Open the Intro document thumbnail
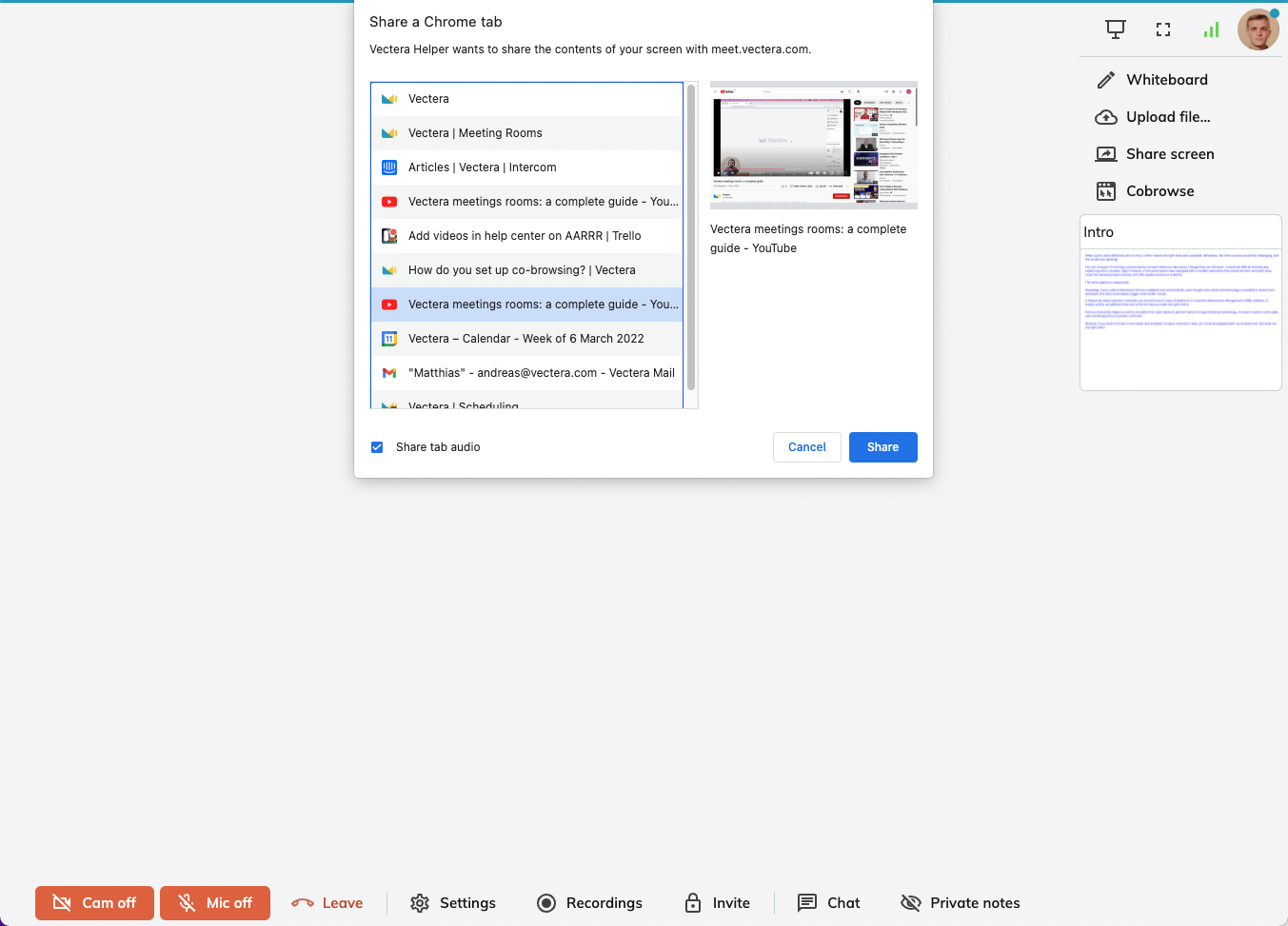Viewport: 1288px width, 926px height. (x=1180, y=303)
